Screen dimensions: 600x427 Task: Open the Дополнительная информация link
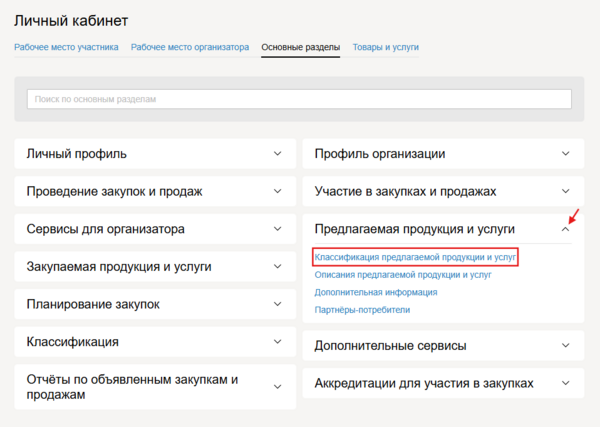pos(376,292)
